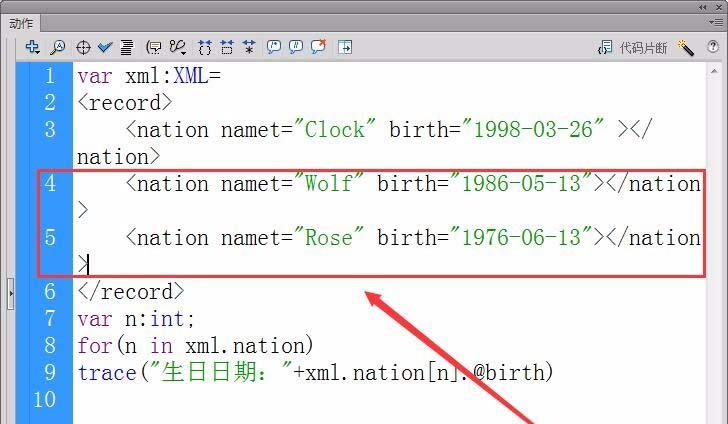This screenshot has width=728, height=424.
Task: Auto format the code
Action: click(127, 47)
